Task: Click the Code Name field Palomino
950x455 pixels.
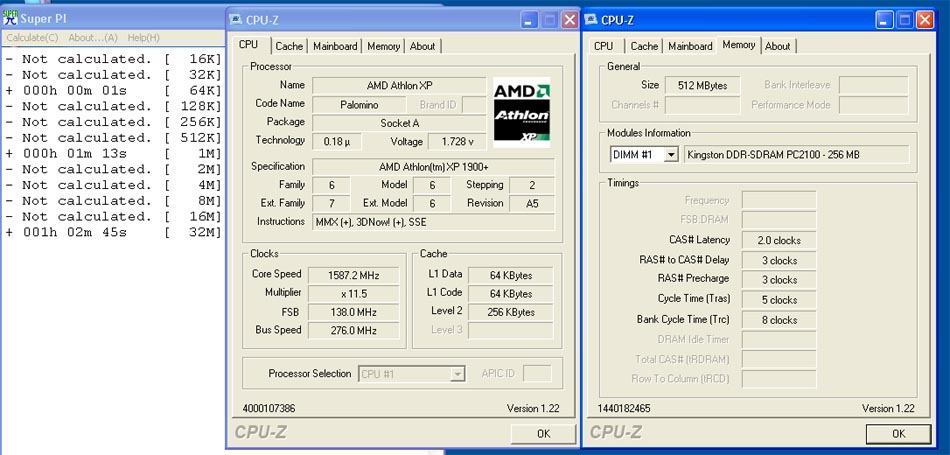Action: tap(359, 105)
